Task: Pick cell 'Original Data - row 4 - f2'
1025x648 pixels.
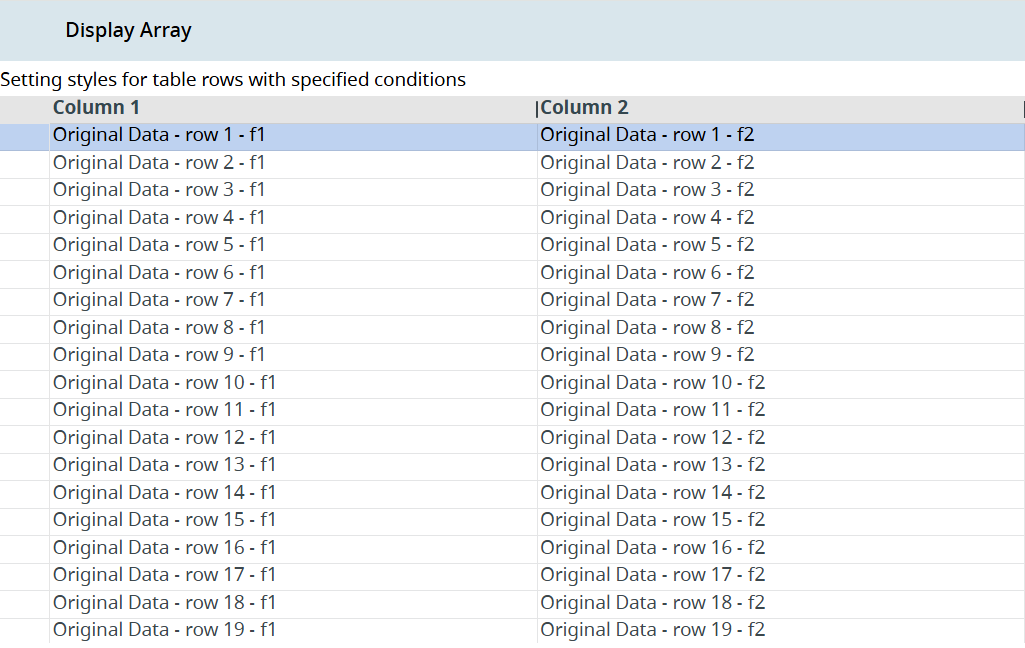Action: [x=647, y=218]
